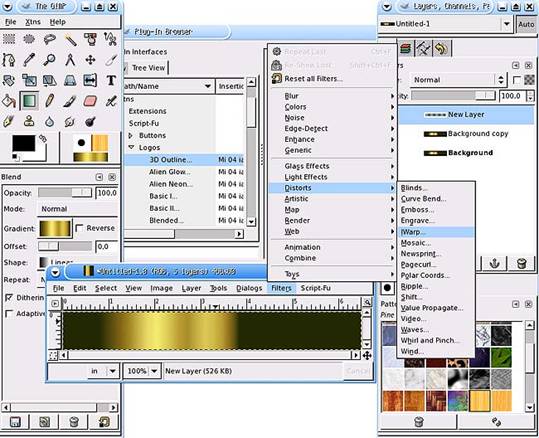
Task: Expand the Buttons tree node
Action: pyautogui.click(x=131, y=135)
